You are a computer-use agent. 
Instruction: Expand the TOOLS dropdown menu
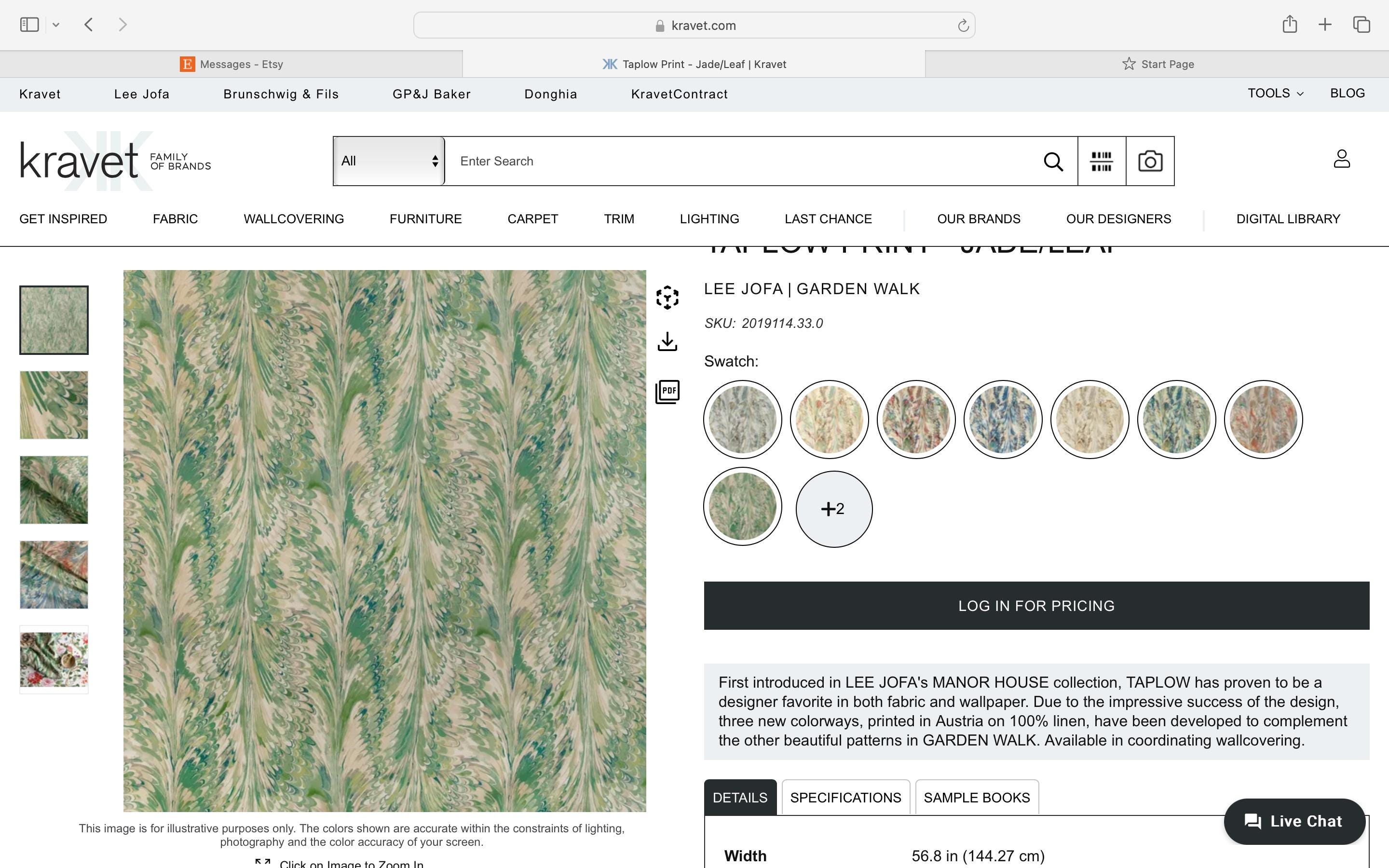click(1275, 94)
